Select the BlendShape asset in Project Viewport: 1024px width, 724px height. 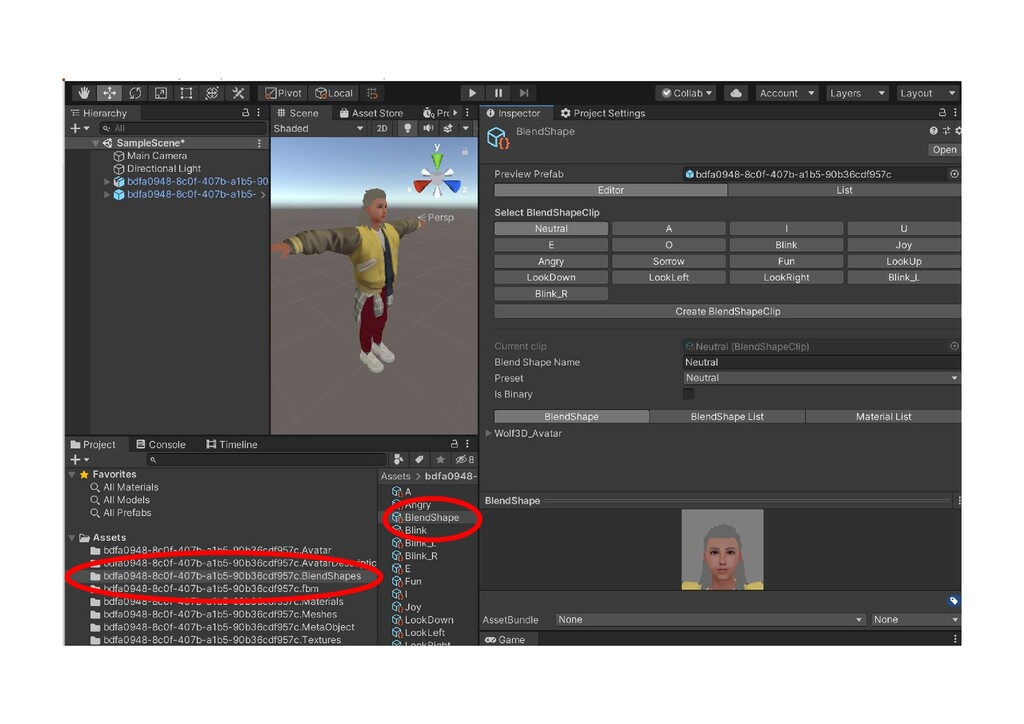click(x=425, y=518)
